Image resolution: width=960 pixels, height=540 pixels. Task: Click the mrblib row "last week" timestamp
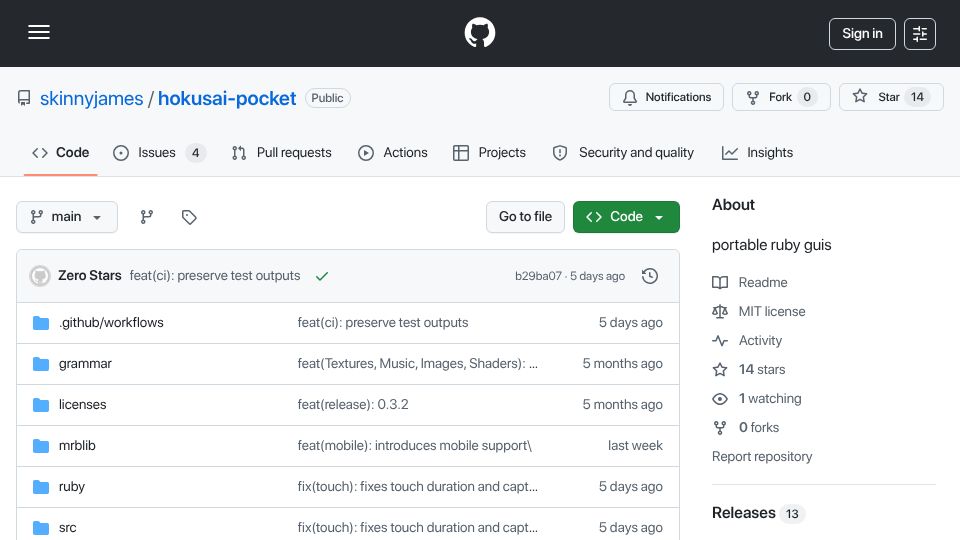pos(635,446)
